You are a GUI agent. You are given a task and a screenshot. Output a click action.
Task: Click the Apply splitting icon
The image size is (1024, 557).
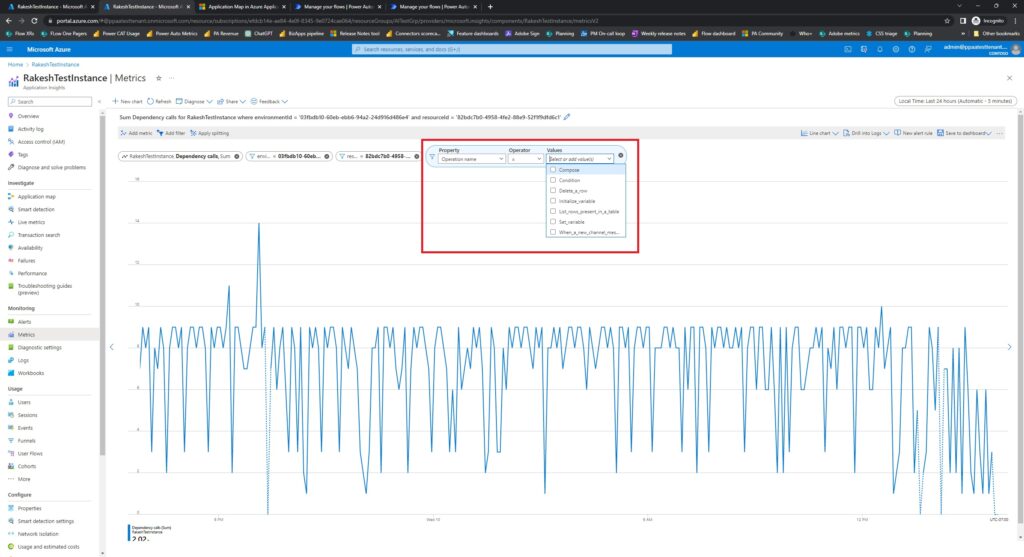[193, 133]
